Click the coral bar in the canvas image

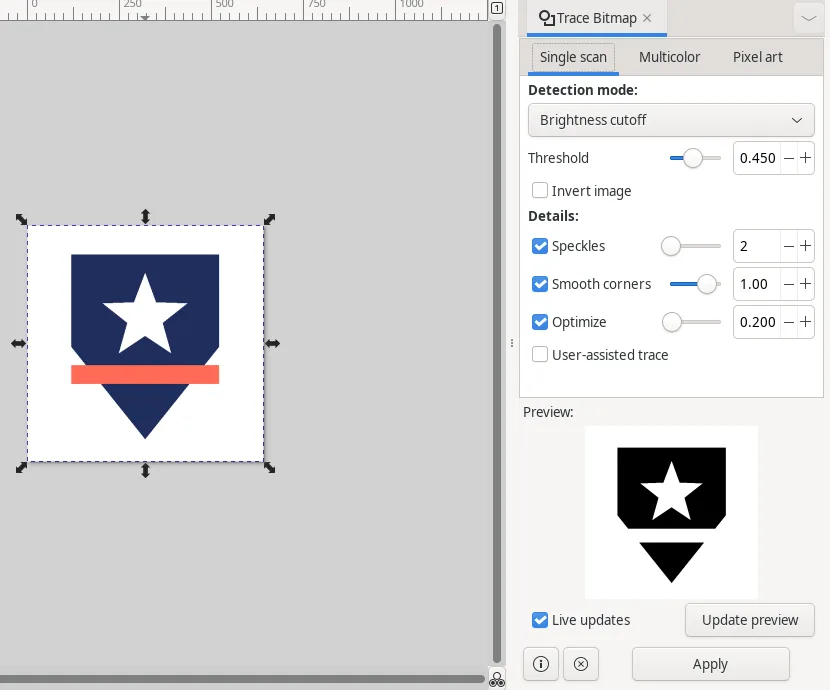[145, 374]
